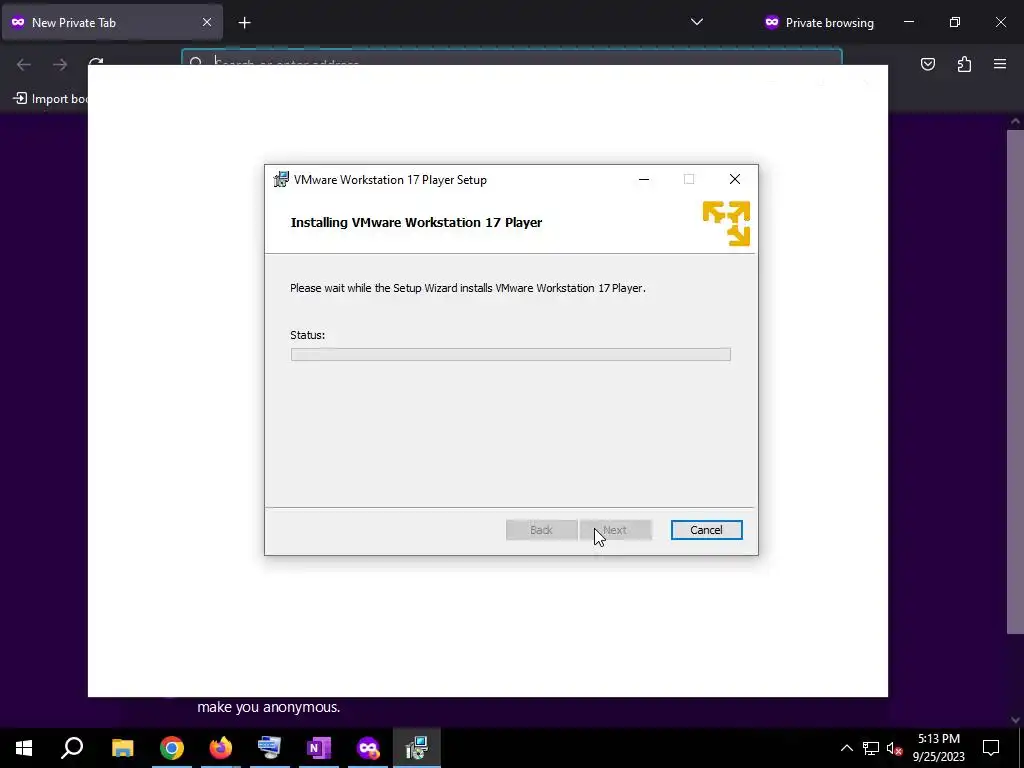Open a new tab with the plus button
The height and width of the screenshot is (768, 1024).
[x=244, y=23]
